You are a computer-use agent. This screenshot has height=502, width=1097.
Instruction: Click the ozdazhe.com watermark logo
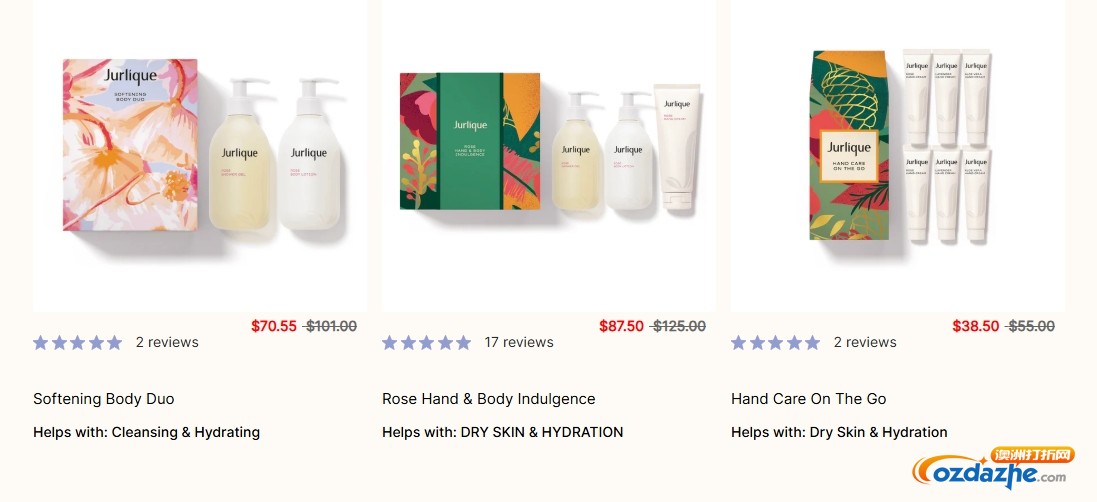click(994, 468)
